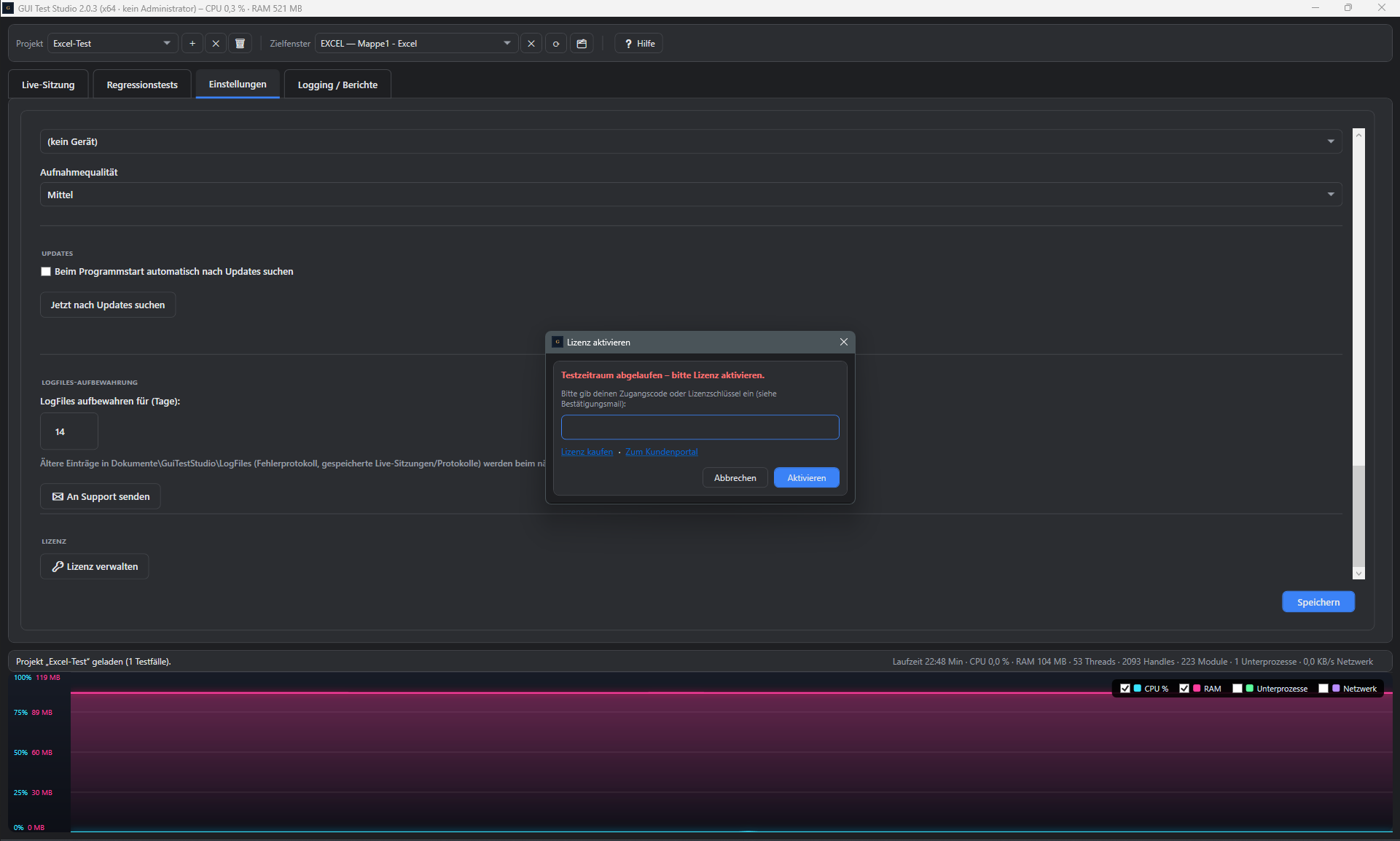The width and height of the screenshot is (1400, 841).
Task: Enable automatic update check at program start
Action: pos(46,272)
